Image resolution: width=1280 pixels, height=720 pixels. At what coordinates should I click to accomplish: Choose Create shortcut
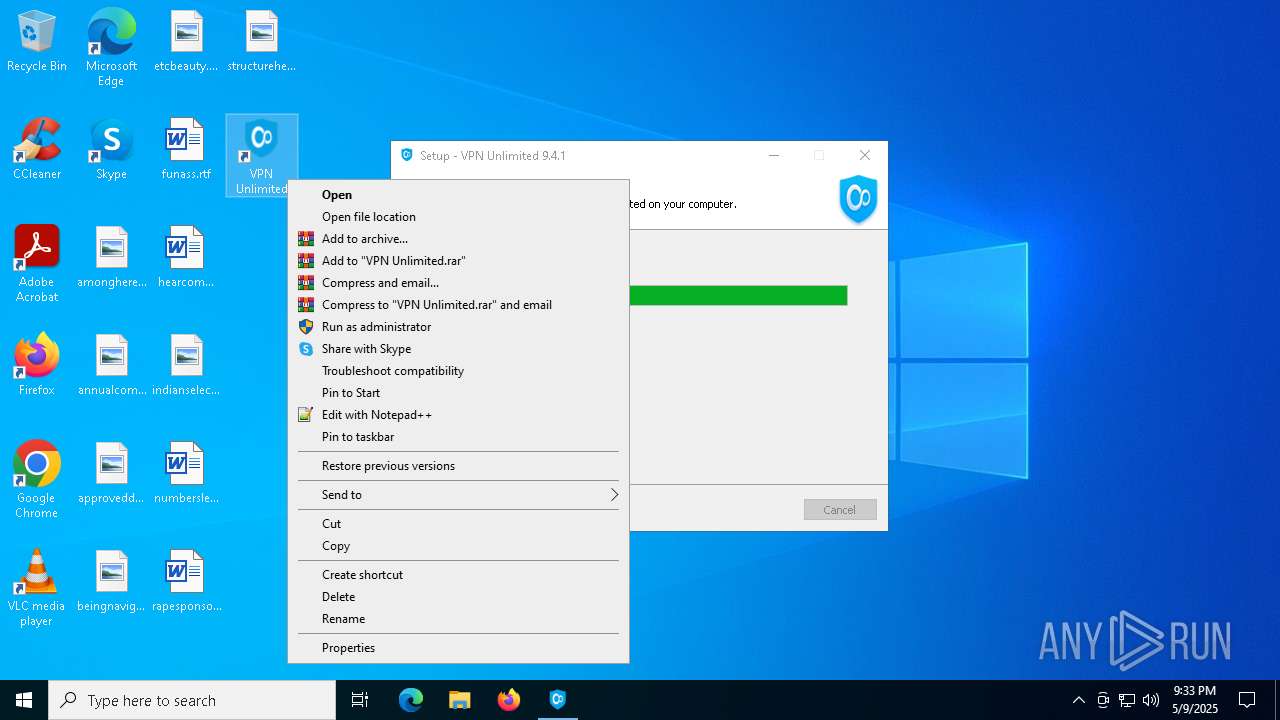pyautogui.click(x=458, y=575)
